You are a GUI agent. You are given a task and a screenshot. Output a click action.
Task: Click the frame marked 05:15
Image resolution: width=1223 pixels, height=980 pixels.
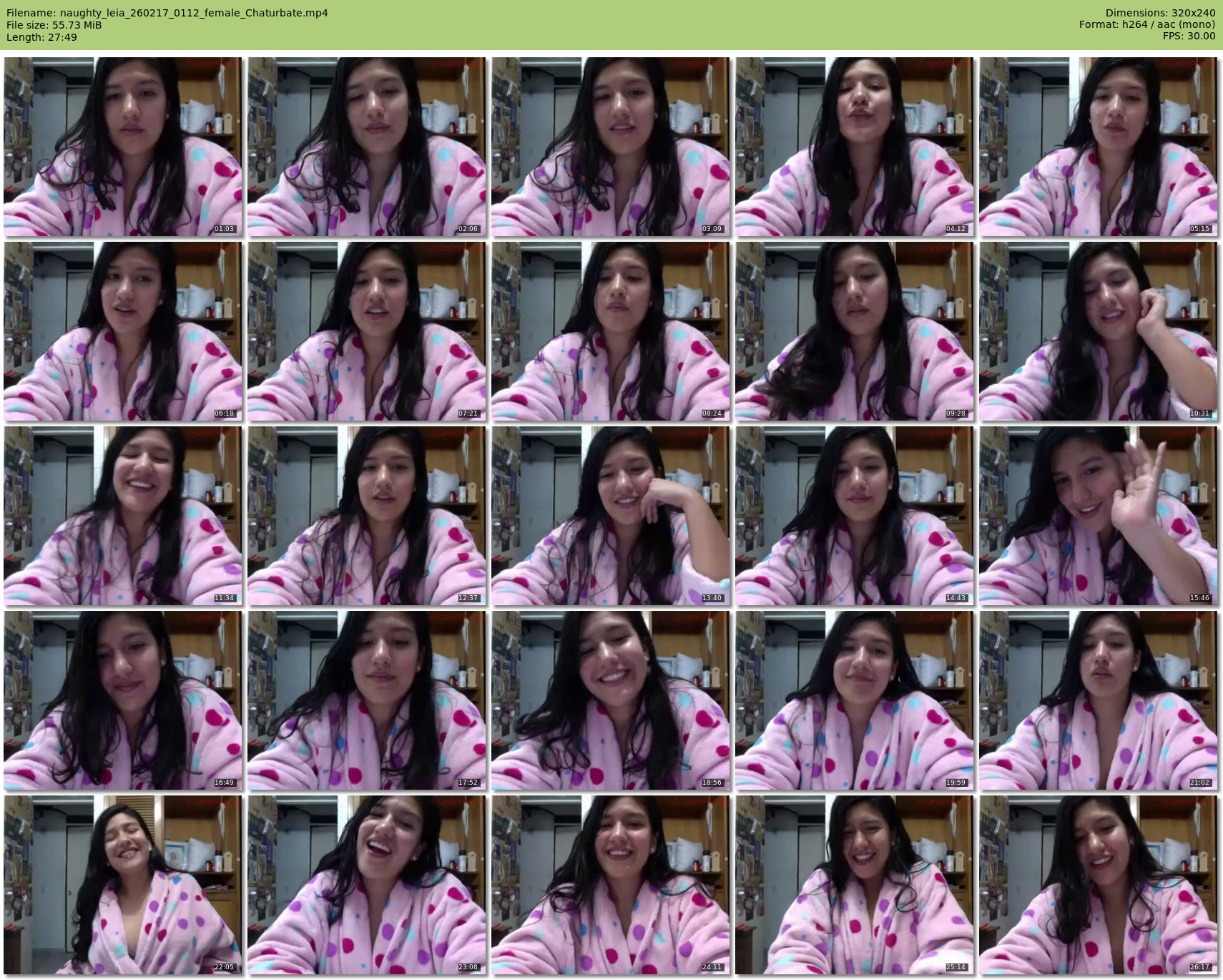click(x=1099, y=147)
